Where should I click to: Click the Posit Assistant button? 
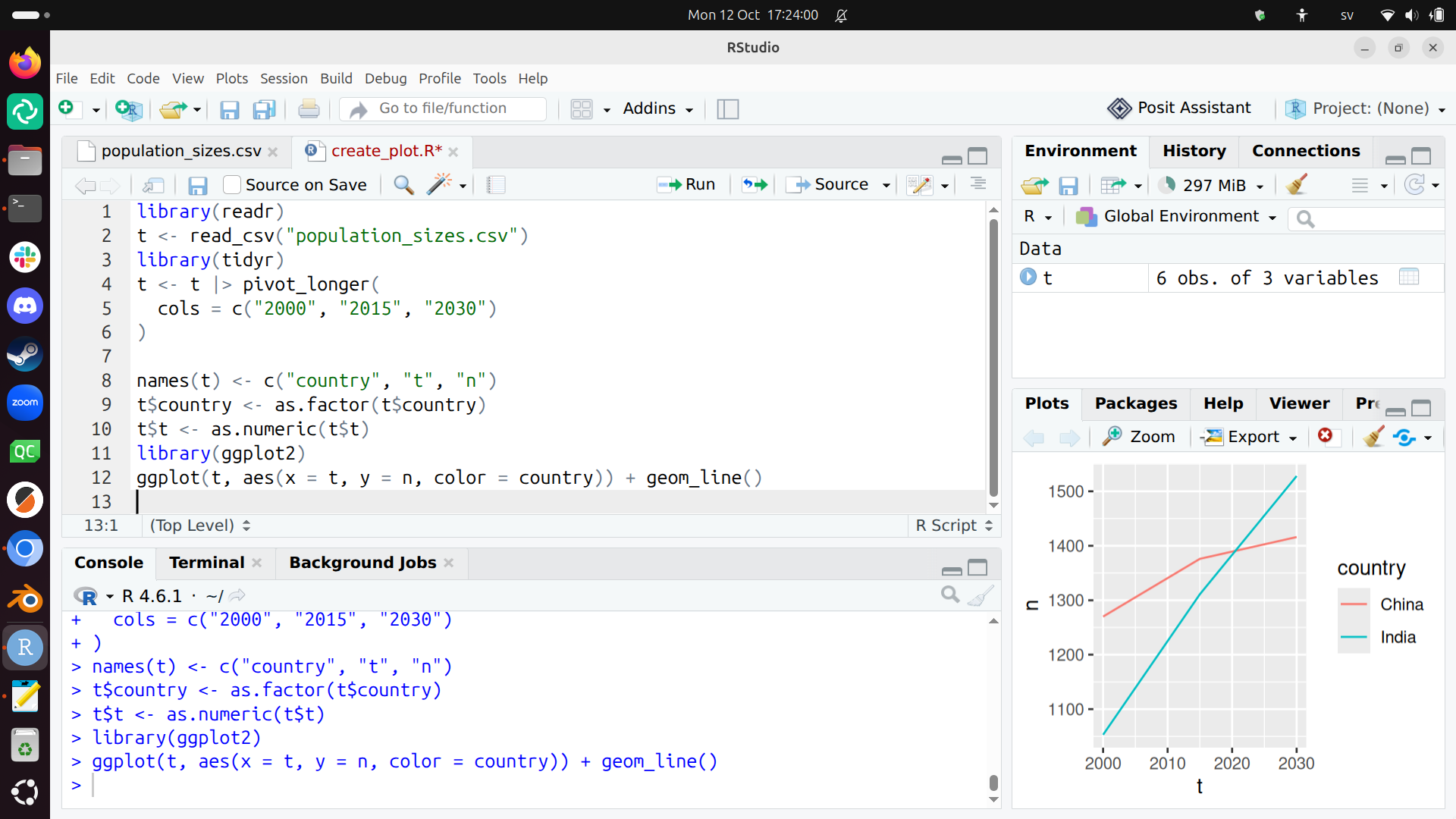1179,108
